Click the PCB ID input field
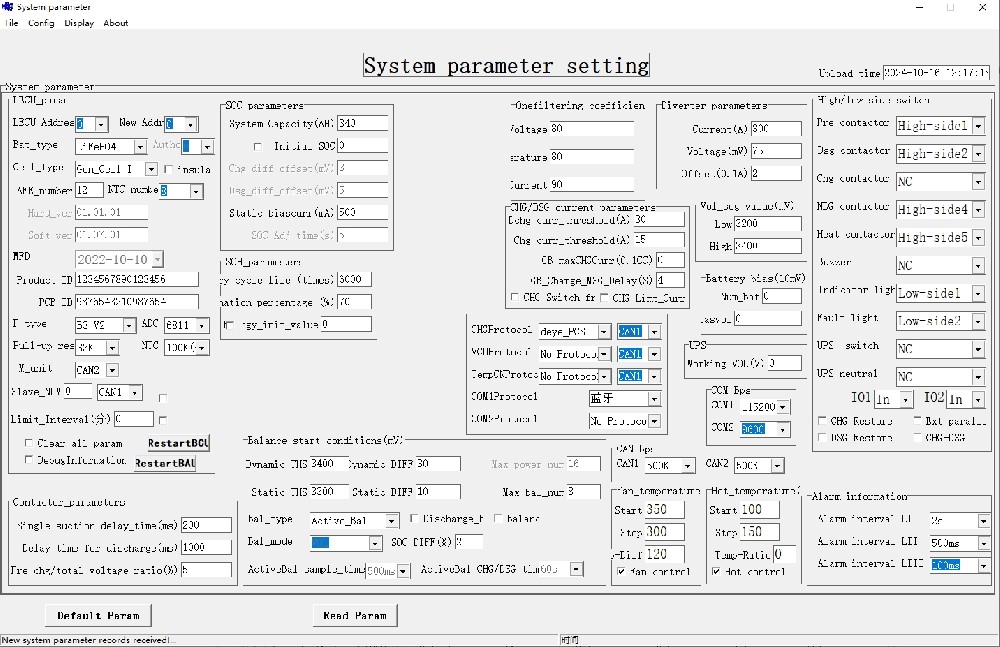 point(136,301)
